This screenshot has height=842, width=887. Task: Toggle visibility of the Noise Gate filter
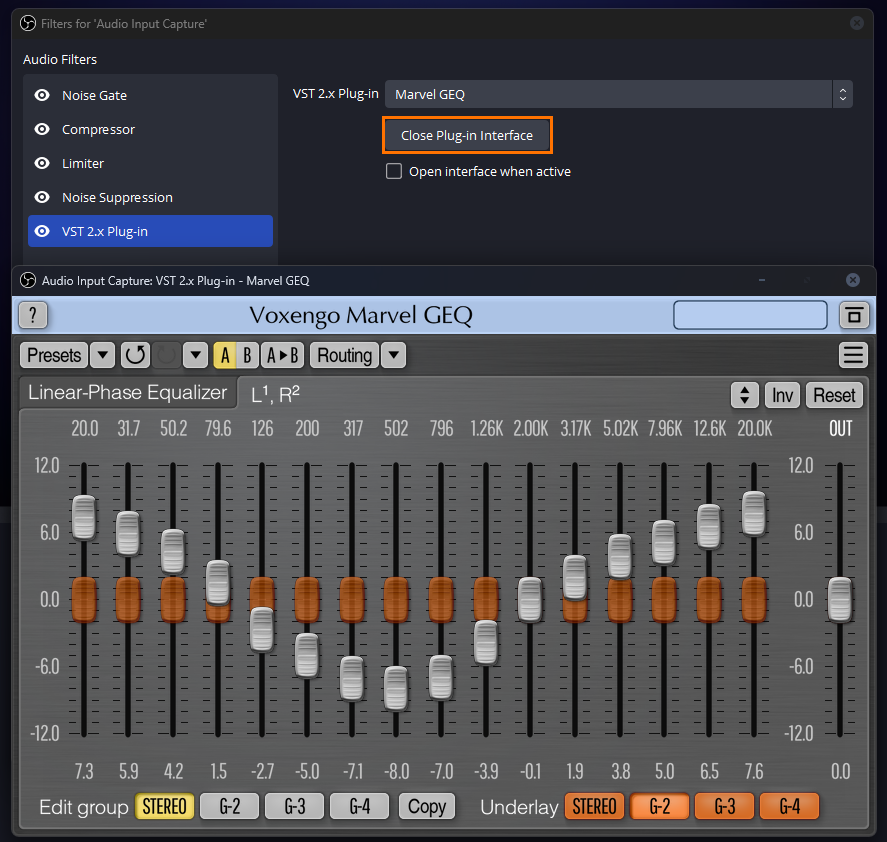[x=42, y=95]
